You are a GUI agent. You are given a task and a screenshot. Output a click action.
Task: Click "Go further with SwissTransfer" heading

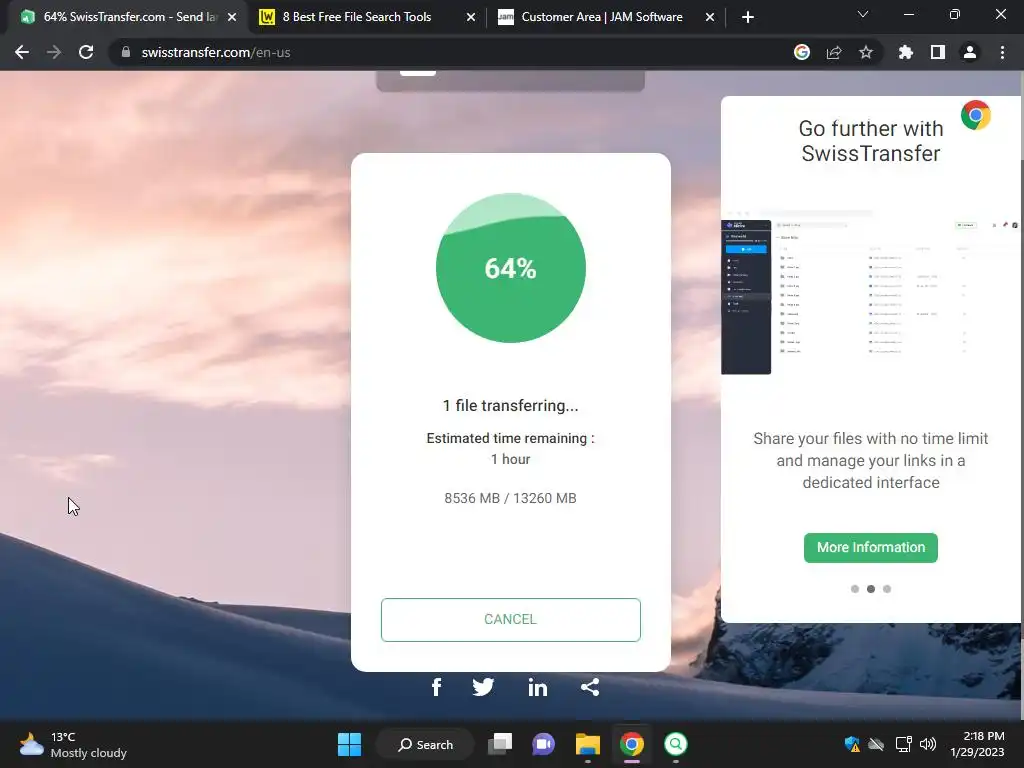(871, 141)
